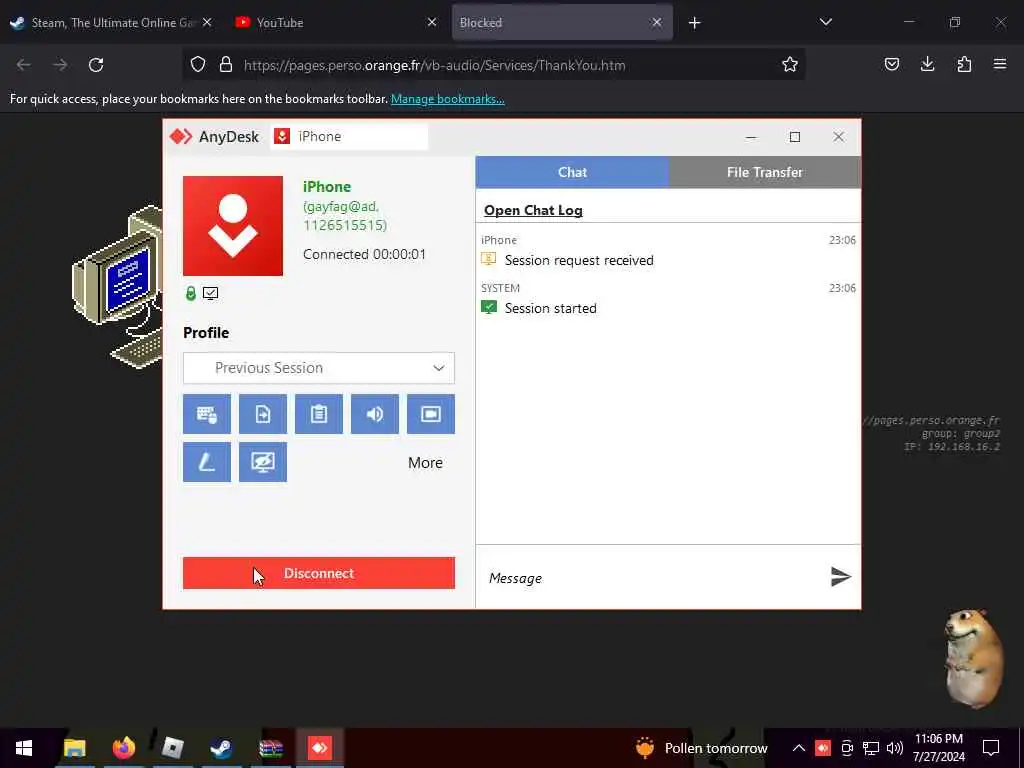Click the Manage bookmarks link
1024x768 pixels.
[447, 99]
